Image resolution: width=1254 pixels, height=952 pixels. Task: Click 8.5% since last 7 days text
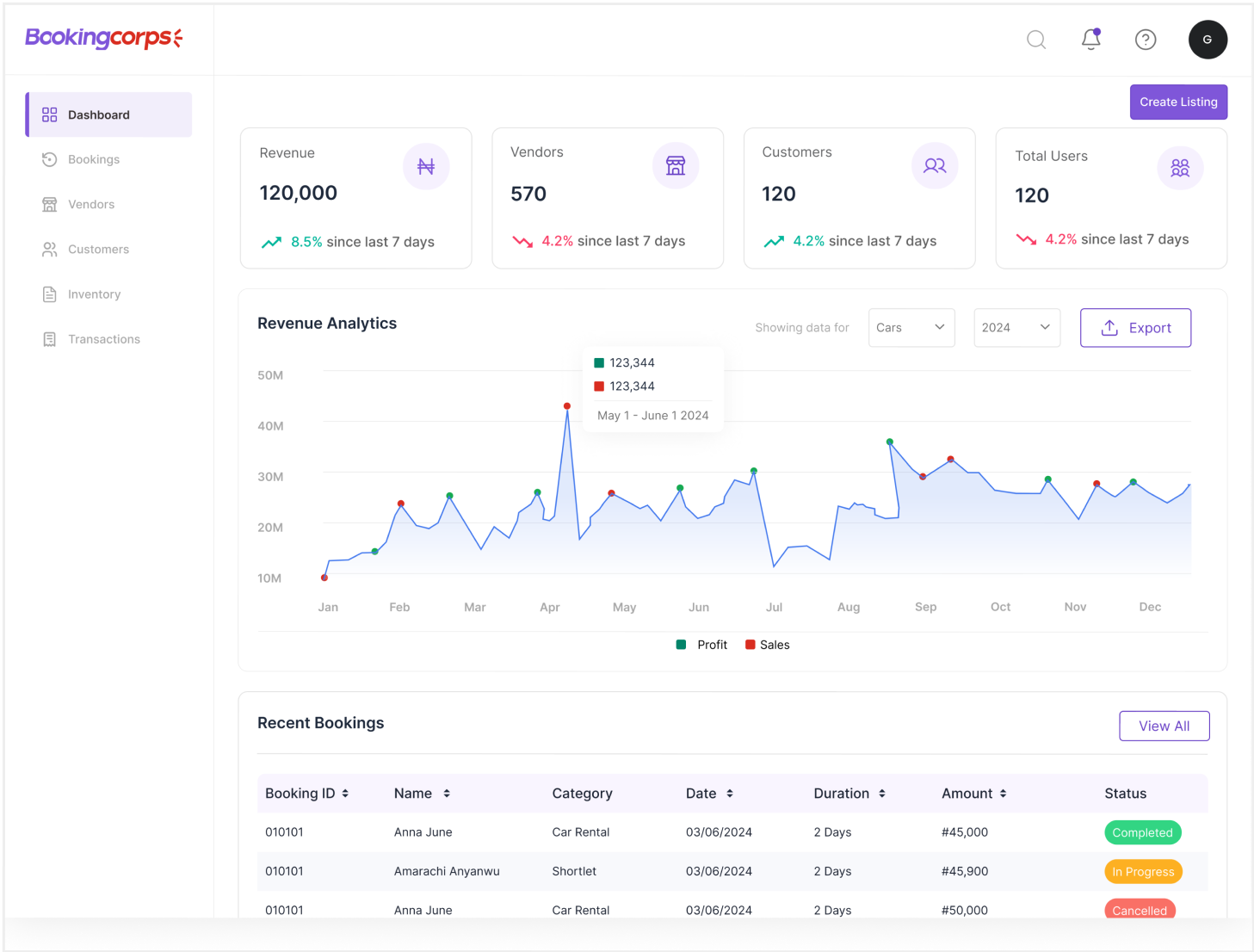pyautogui.click(x=362, y=242)
